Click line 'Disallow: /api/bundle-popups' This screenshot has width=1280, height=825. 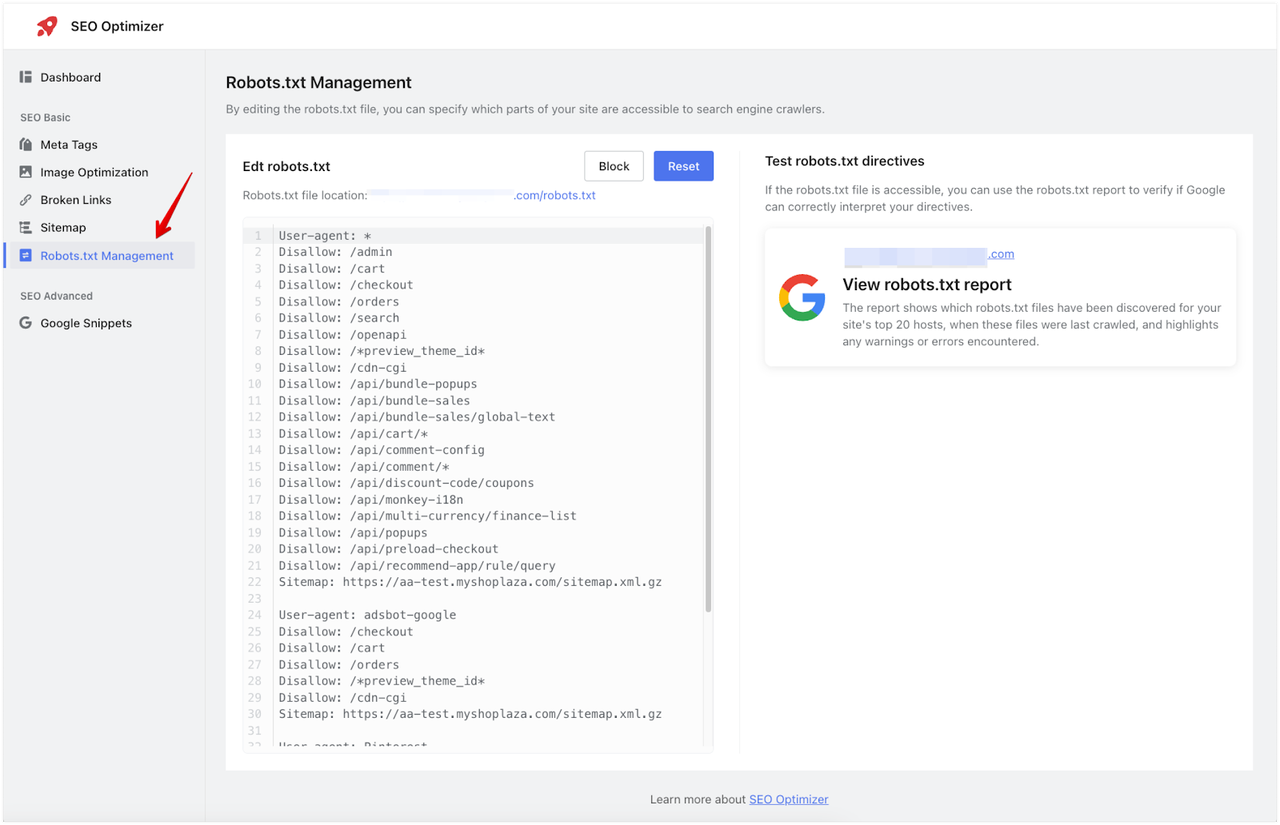pyautogui.click(x=378, y=384)
